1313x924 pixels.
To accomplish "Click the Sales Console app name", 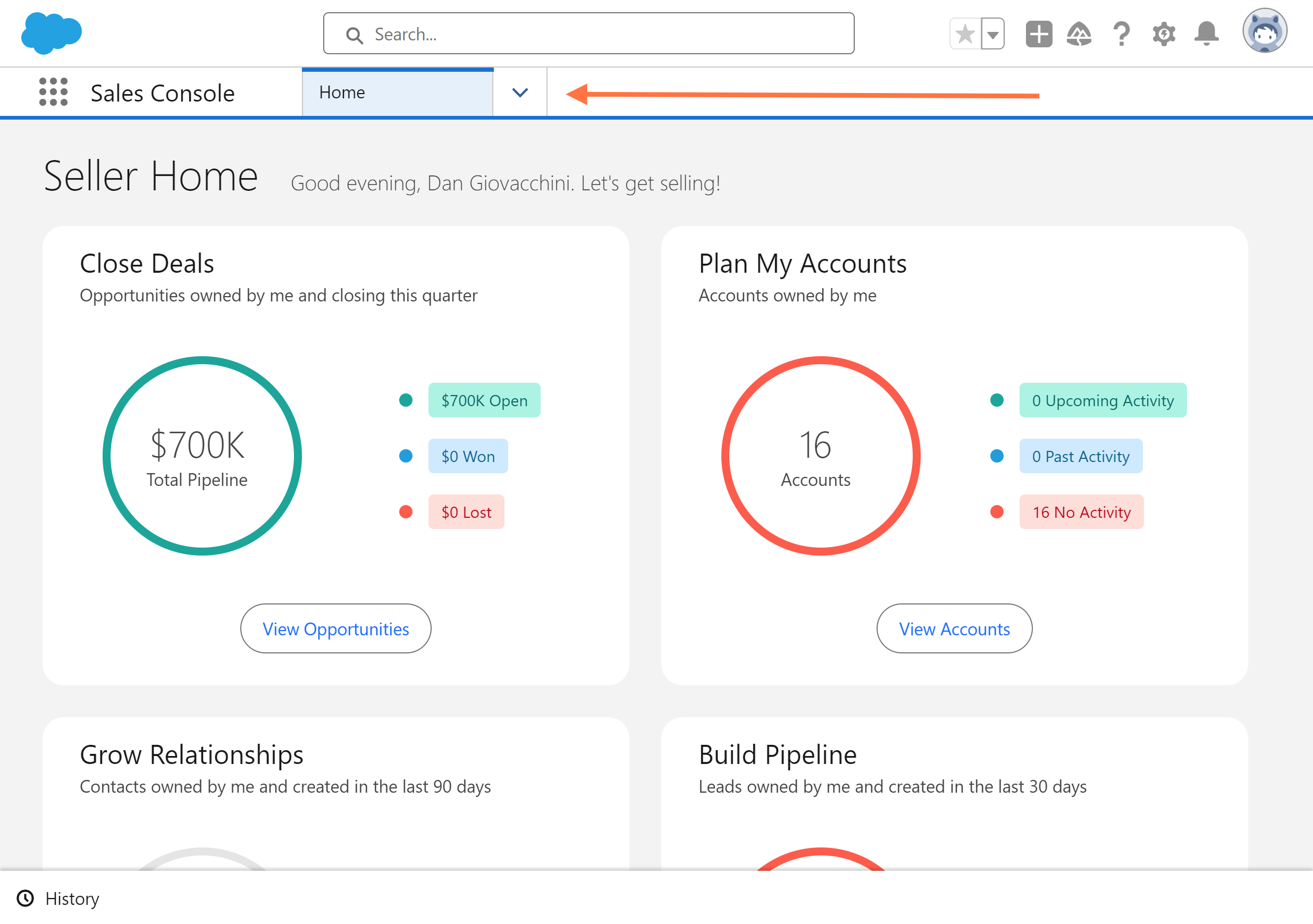I will click(x=163, y=93).
